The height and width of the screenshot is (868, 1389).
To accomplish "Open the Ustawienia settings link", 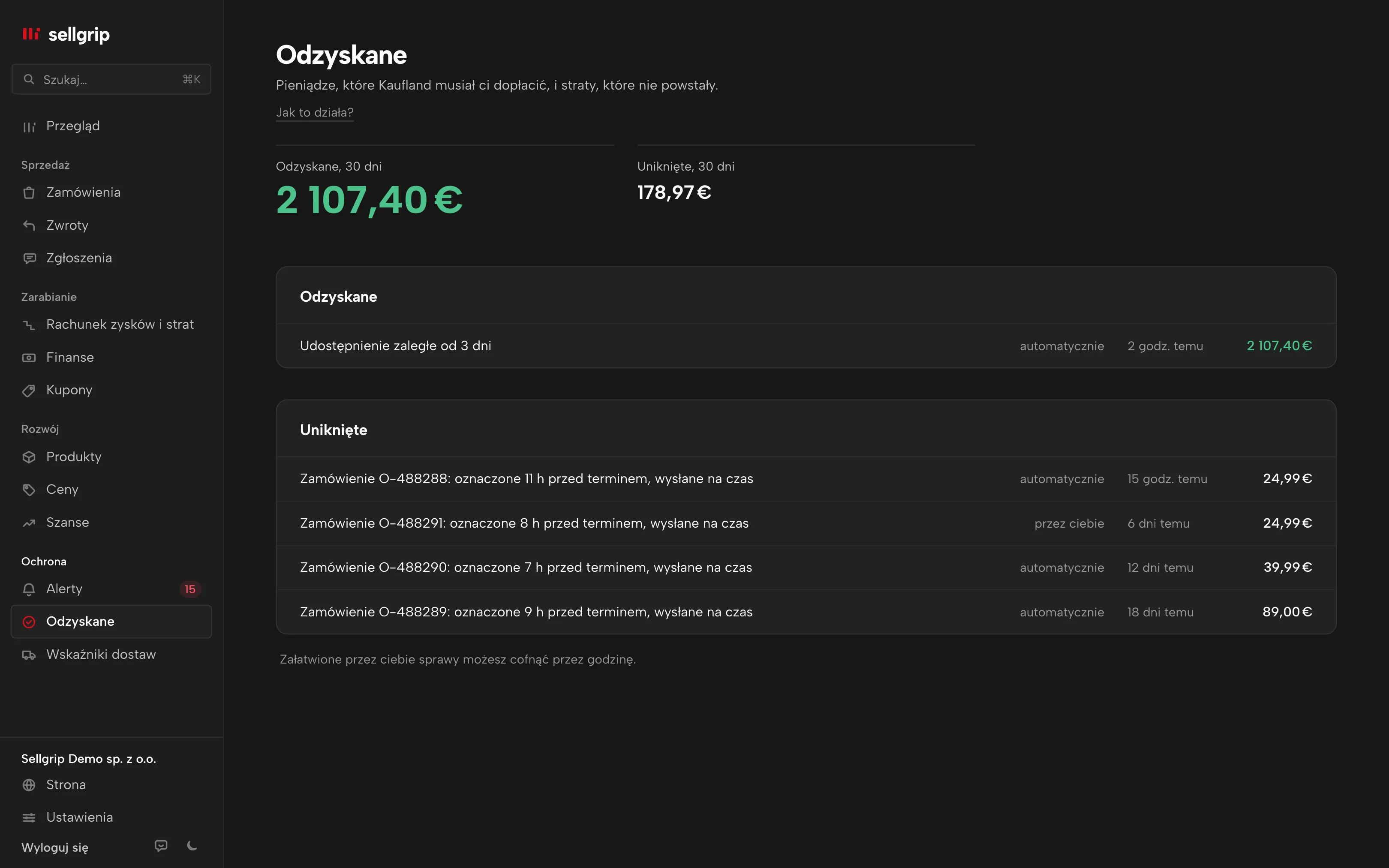I will coord(111,817).
